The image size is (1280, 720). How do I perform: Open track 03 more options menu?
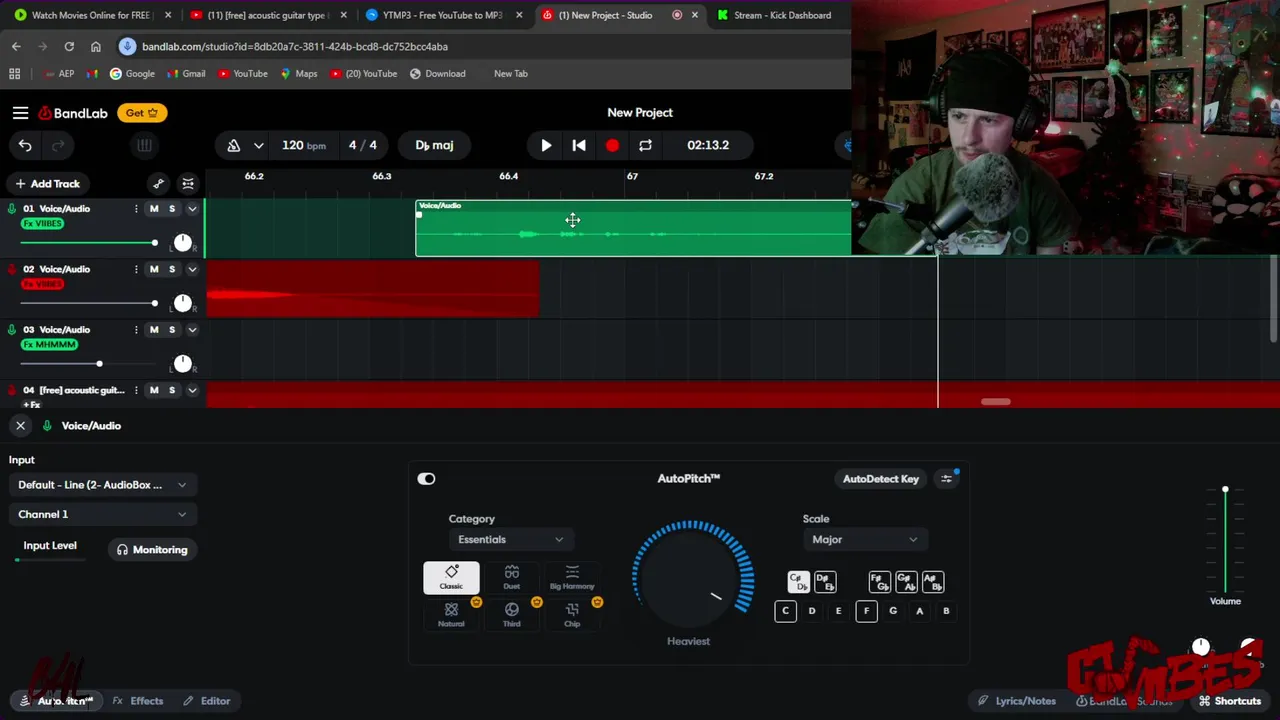coord(136,330)
